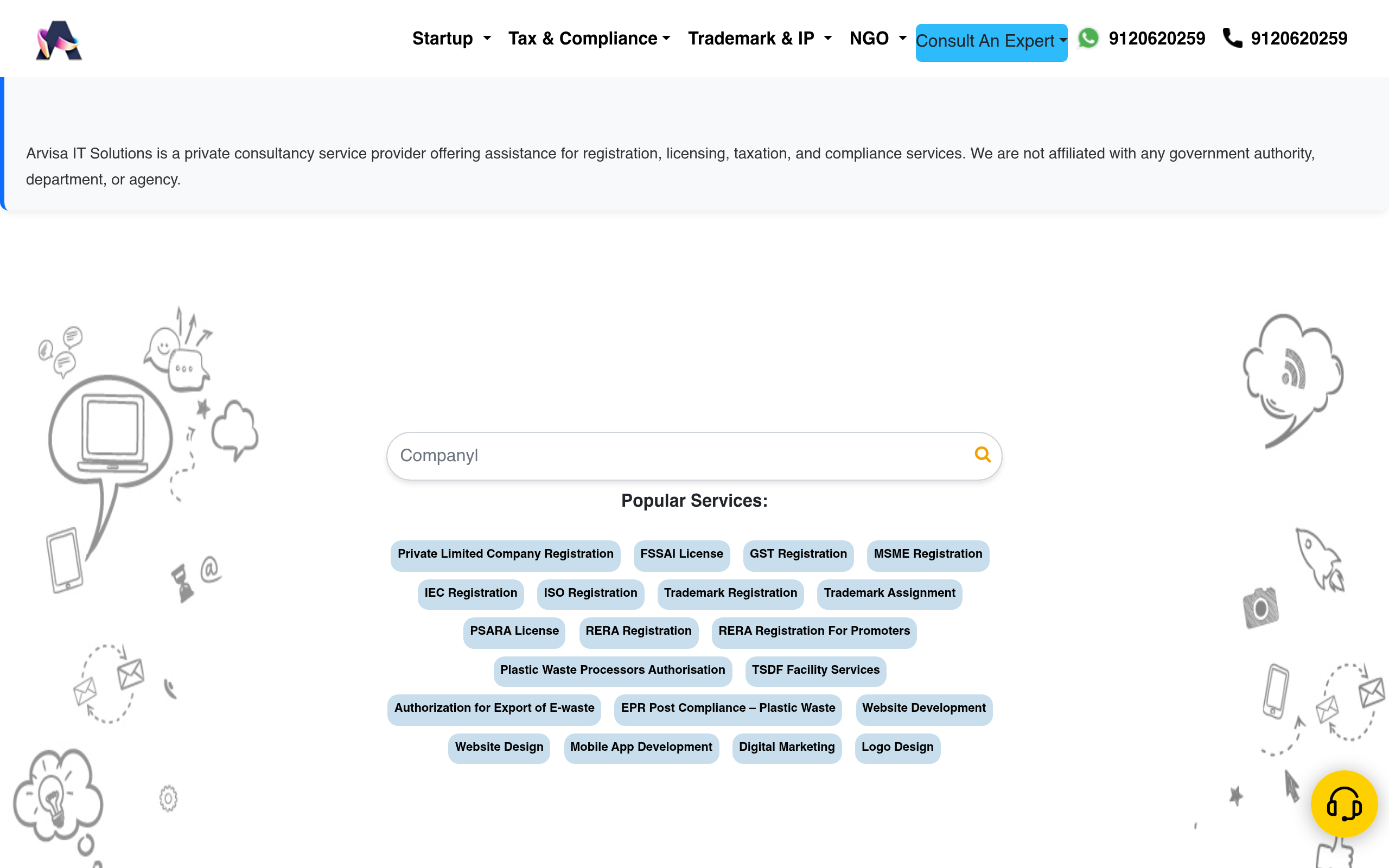
Task: Open TSDF Facility Services tag
Action: [x=815, y=671]
